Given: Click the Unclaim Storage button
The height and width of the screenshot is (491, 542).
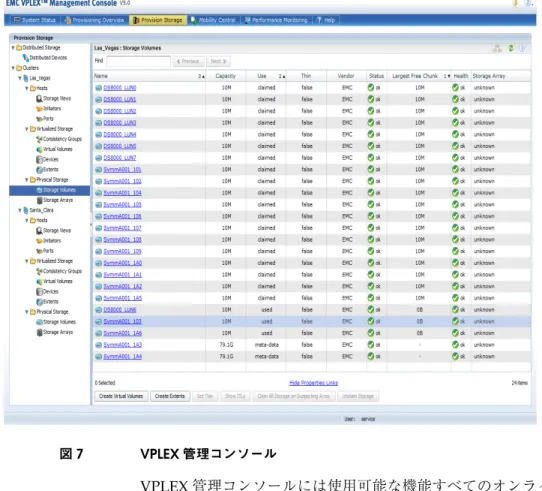Looking at the screenshot, I should pyautogui.click(x=358, y=396).
